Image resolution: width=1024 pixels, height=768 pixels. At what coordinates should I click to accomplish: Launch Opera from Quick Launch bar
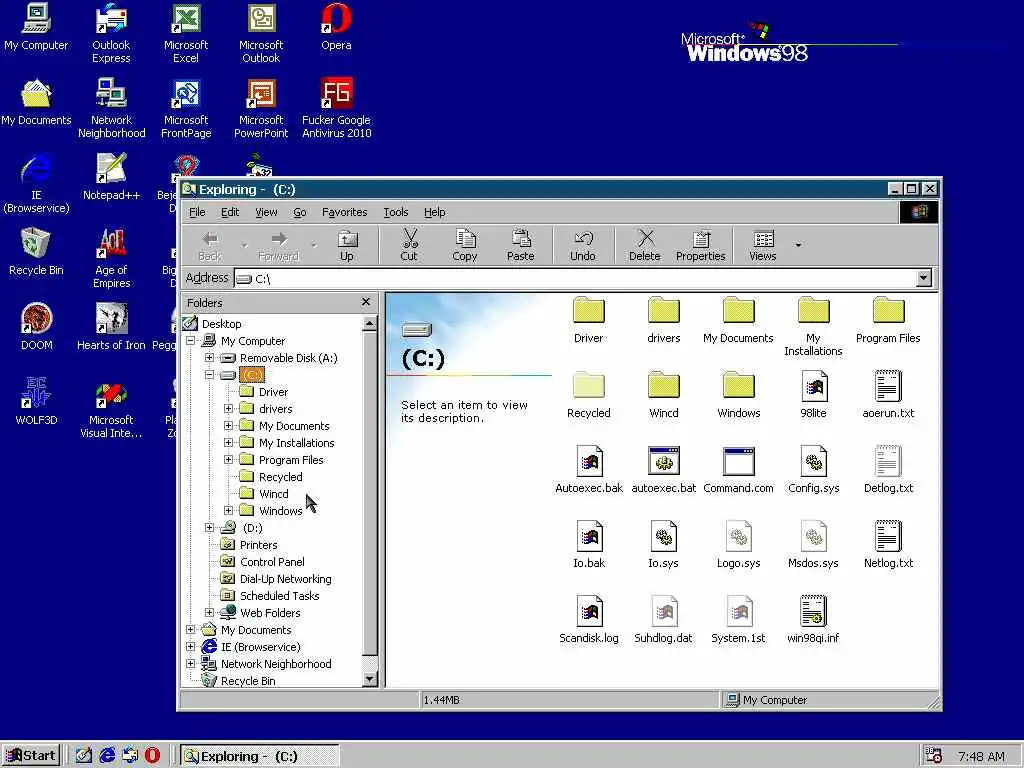point(152,756)
